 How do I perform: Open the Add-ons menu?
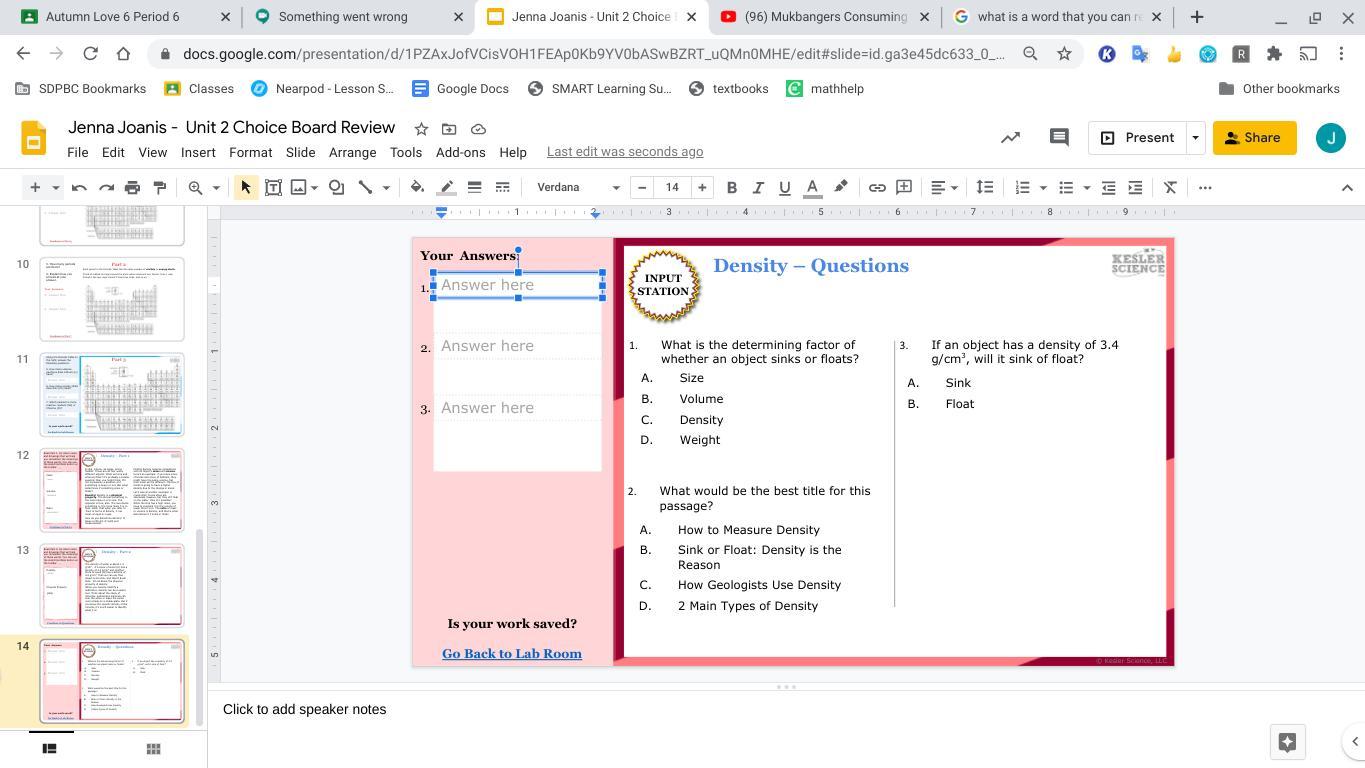(x=460, y=152)
